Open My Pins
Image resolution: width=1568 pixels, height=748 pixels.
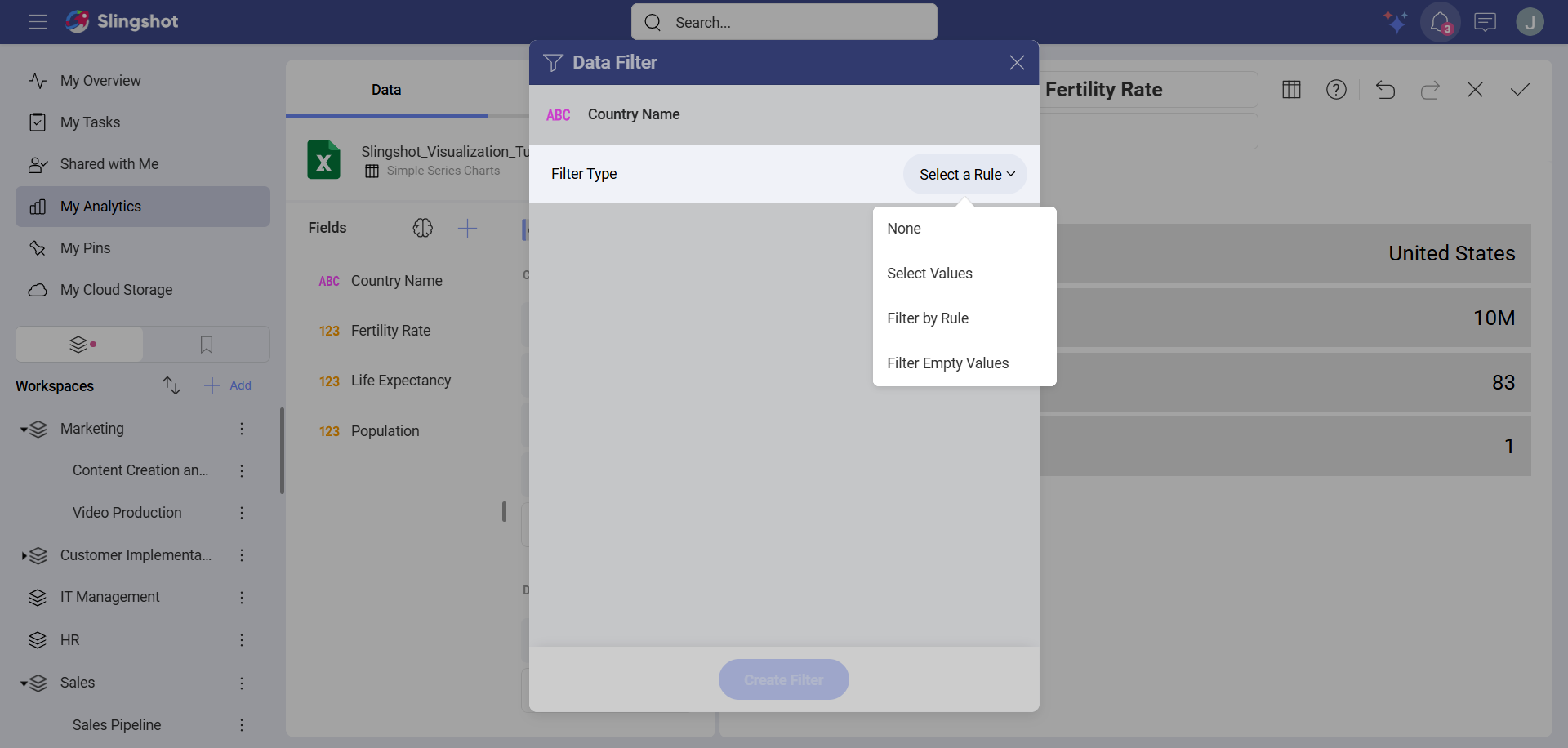pyautogui.click(x=143, y=248)
